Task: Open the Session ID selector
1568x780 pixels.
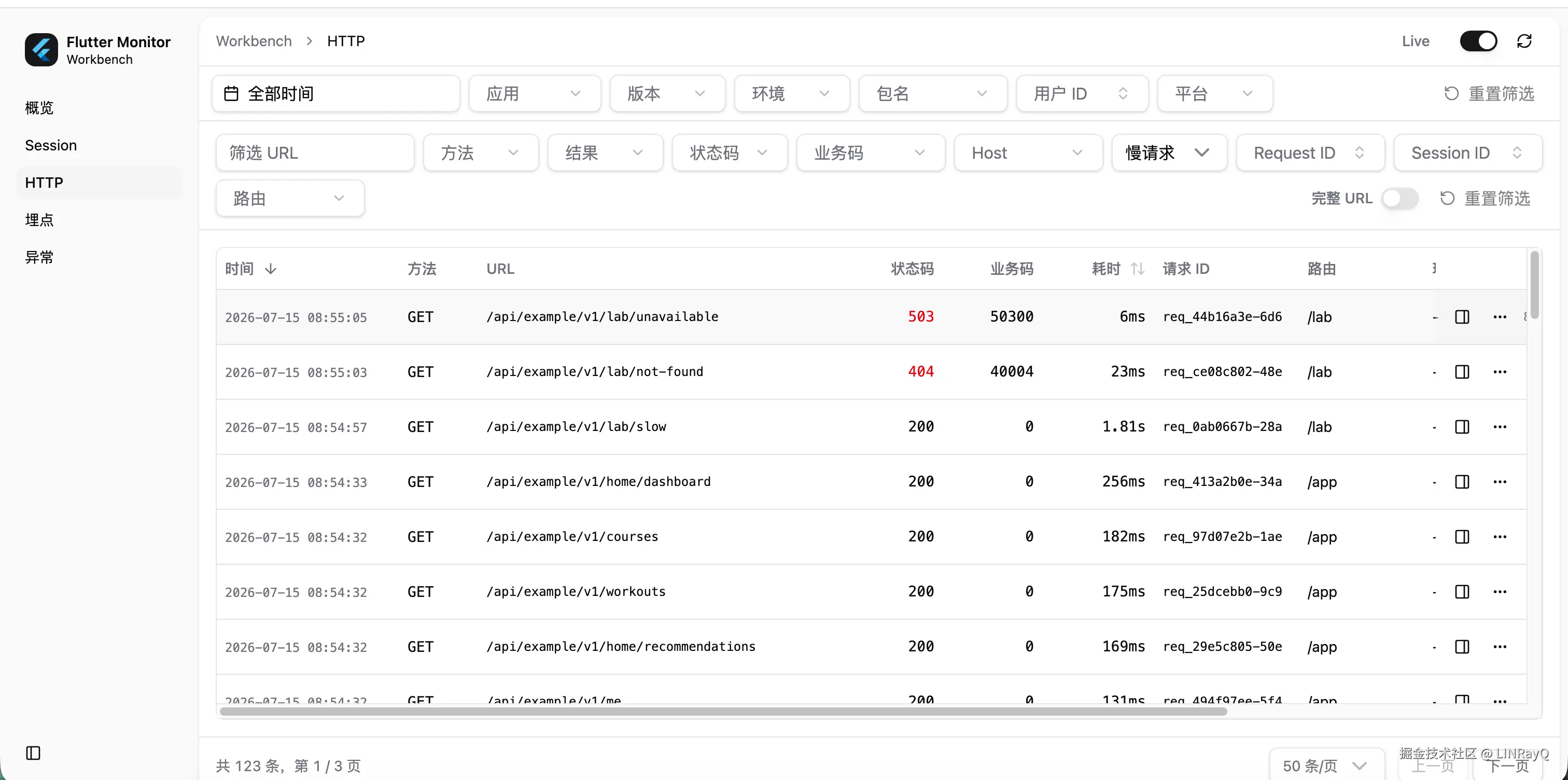Action: click(x=1467, y=153)
